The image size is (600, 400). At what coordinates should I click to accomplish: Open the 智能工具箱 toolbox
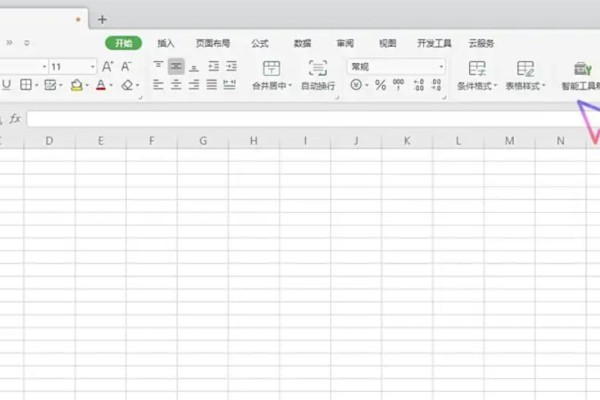click(581, 75)
